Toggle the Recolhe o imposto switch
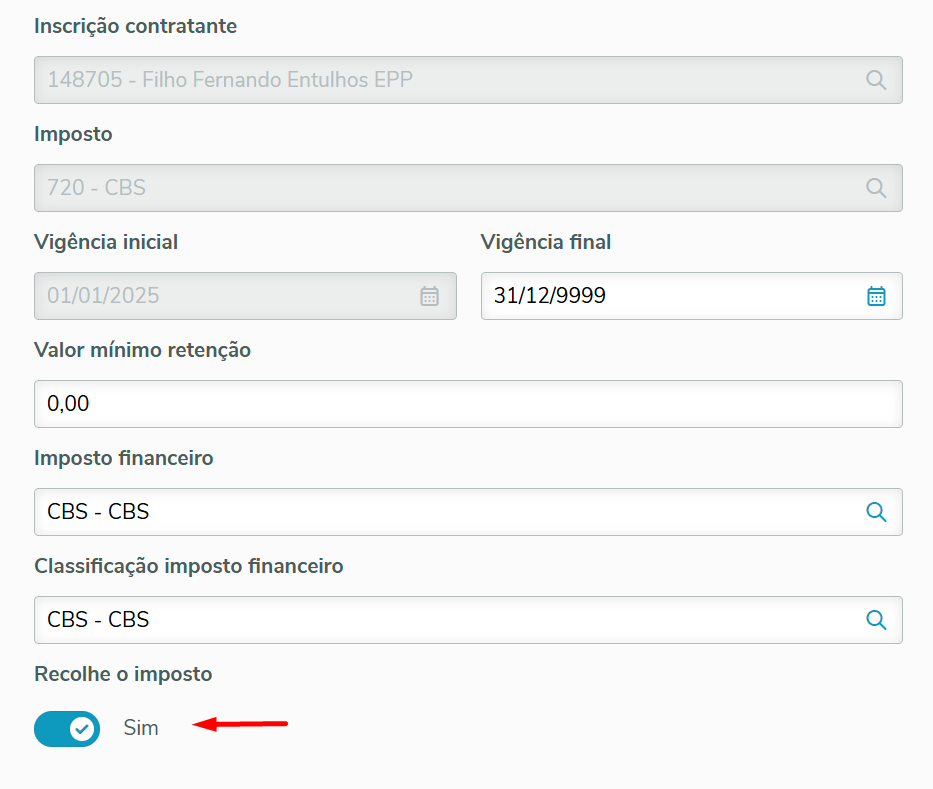 tap(67, 729)
